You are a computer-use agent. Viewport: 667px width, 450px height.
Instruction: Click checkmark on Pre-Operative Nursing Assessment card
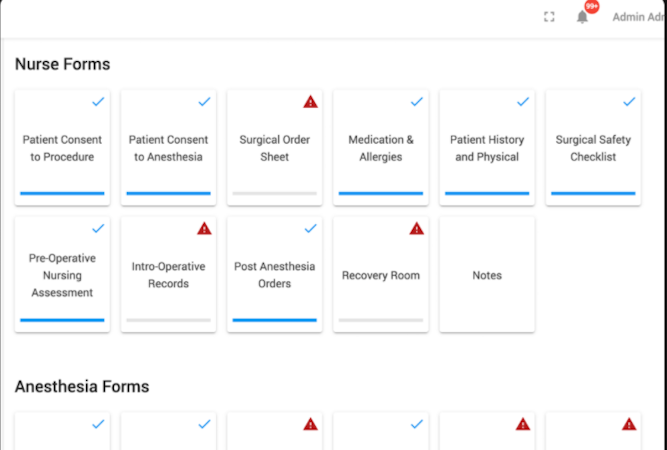(98, 229)
